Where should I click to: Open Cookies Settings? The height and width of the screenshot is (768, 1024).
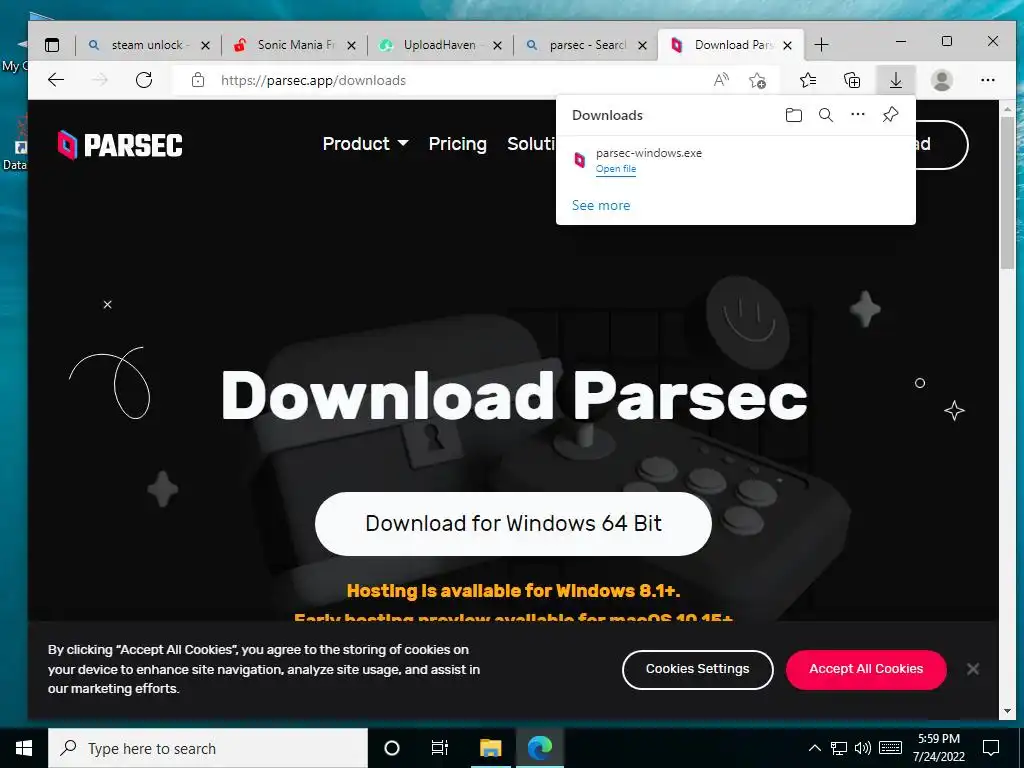(697, 669)
